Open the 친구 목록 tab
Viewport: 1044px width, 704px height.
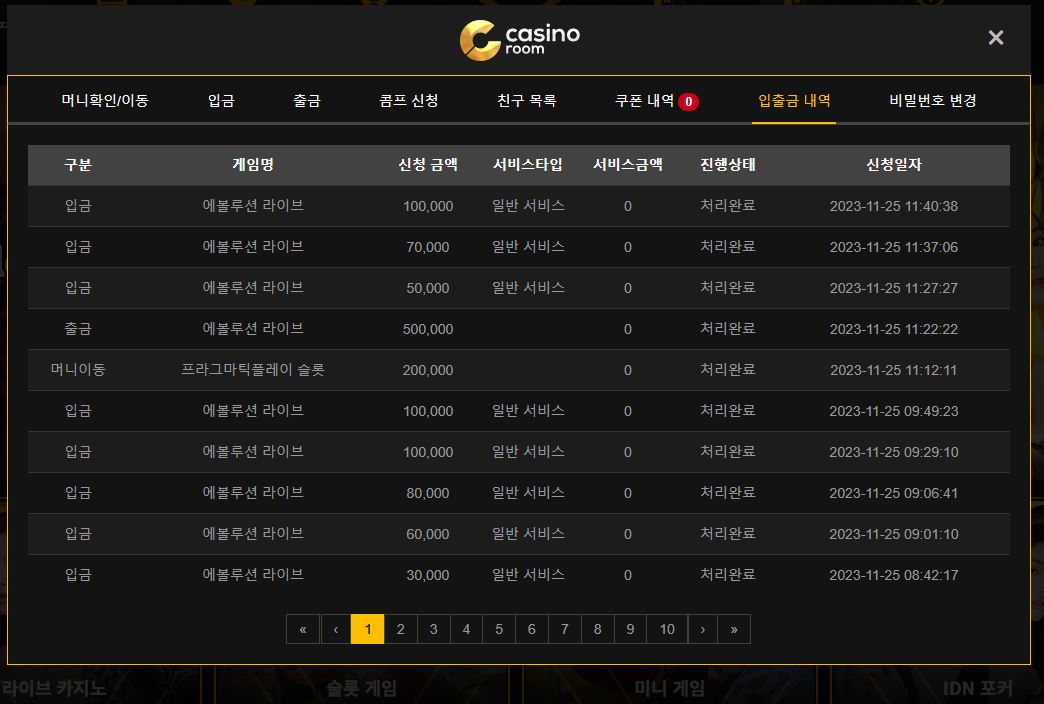tap(527, 101)
